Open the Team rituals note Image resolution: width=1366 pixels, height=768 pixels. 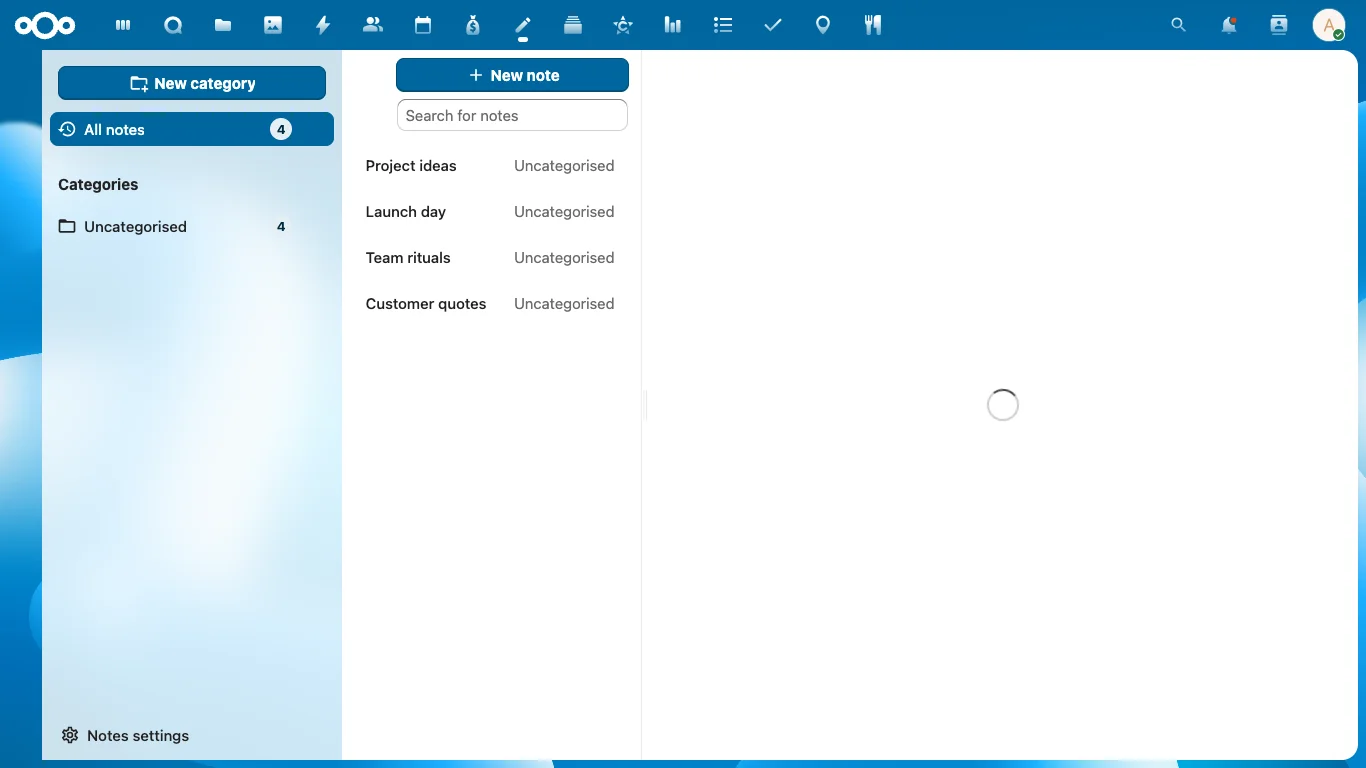pyautogui.click(x=491, y=258)
